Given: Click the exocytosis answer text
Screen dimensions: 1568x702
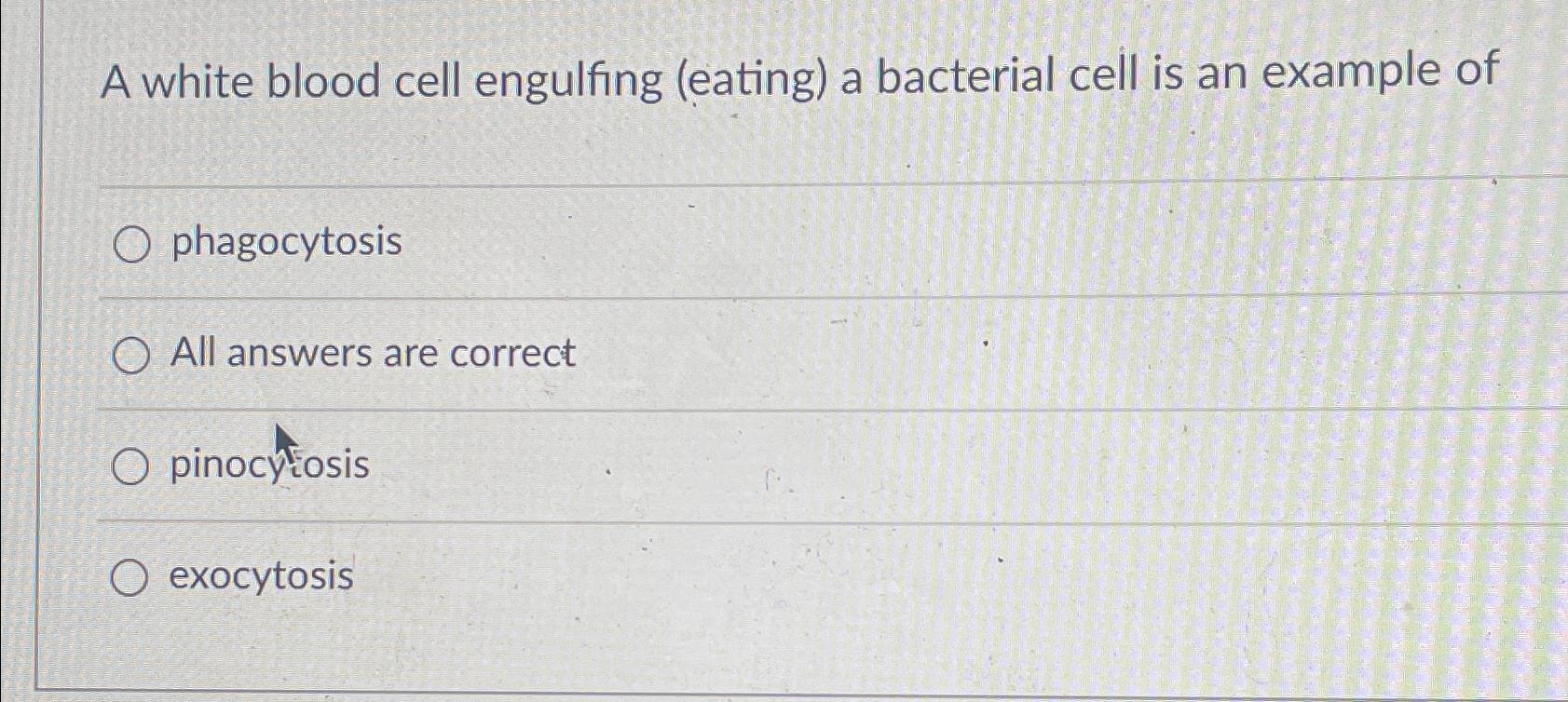Looking at the screenshot, I should 259,577.
